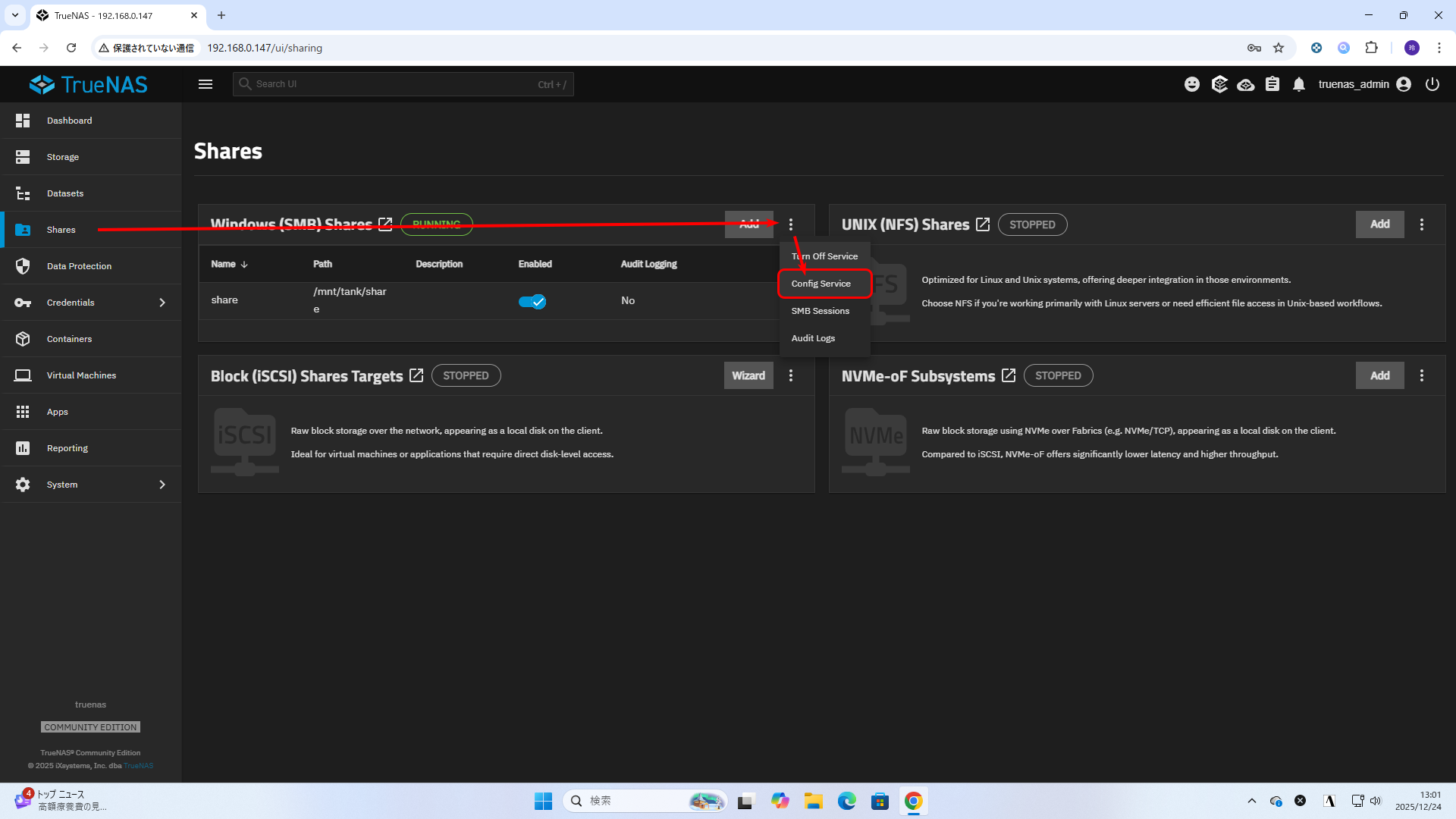Viewport: 1456px width, 819px height.
Task: Disable the 'share' SMB share toggle
Action: click(x=532, y=301)
